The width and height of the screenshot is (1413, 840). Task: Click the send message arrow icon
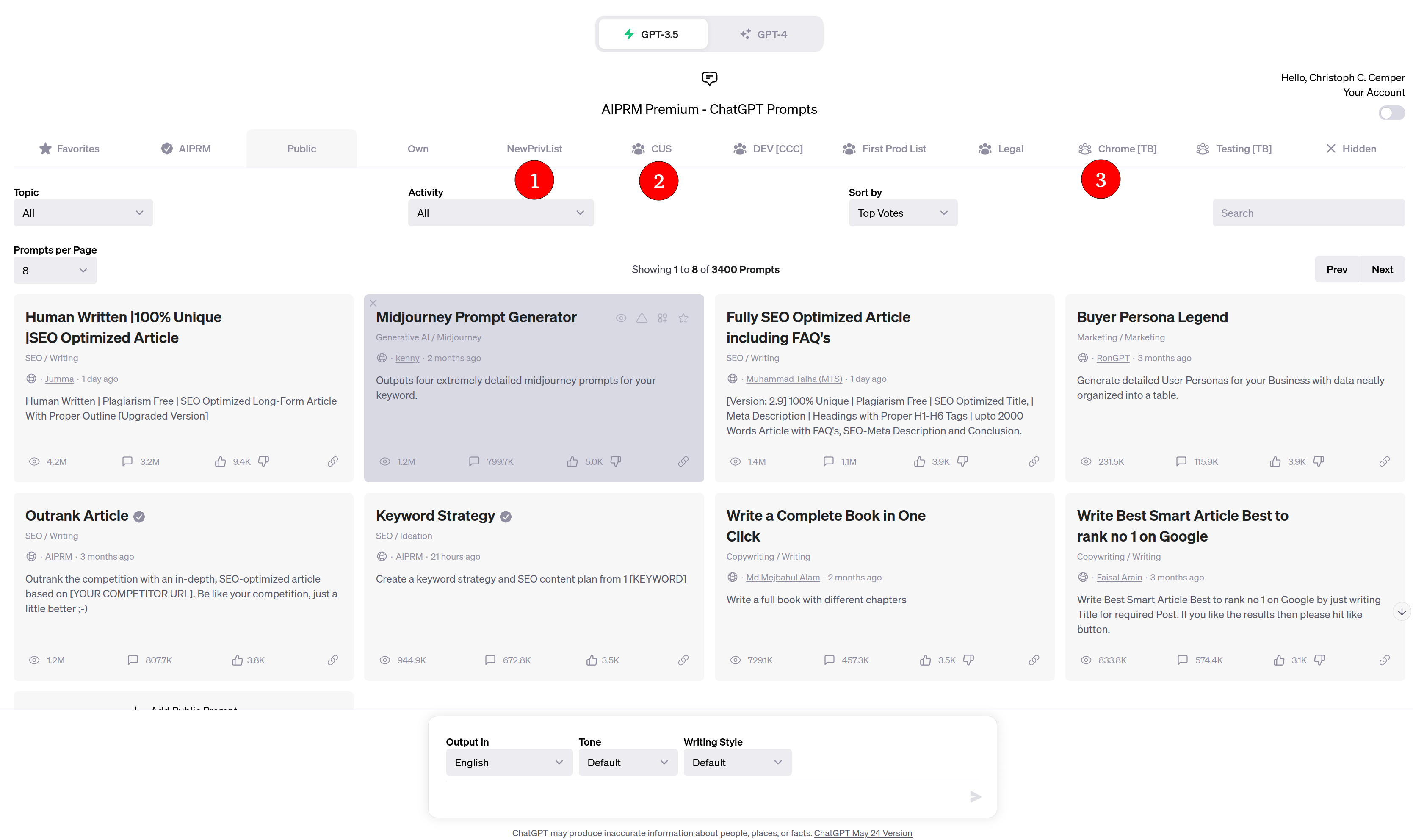pyautogui.click(x=975, y=797)
